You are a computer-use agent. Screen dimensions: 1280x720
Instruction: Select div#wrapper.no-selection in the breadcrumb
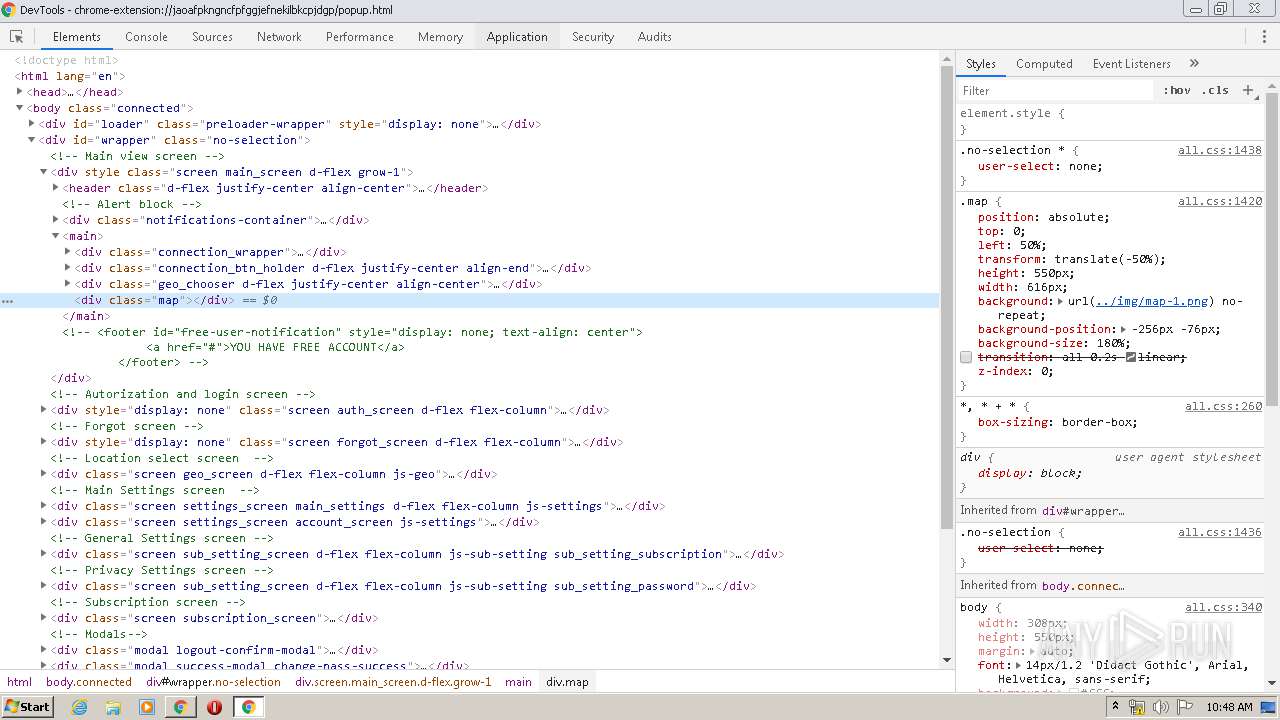tap(213, 682)
